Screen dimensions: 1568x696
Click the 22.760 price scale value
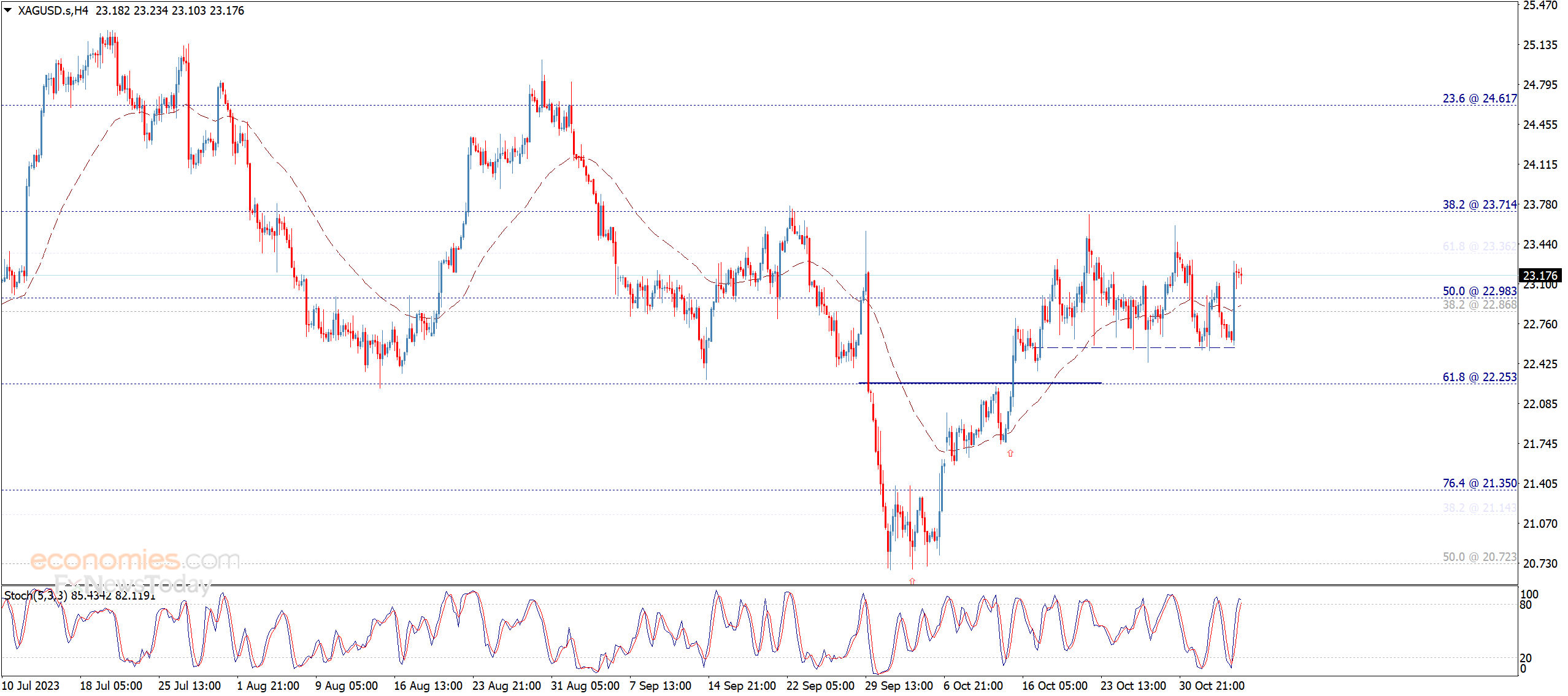1540,324
